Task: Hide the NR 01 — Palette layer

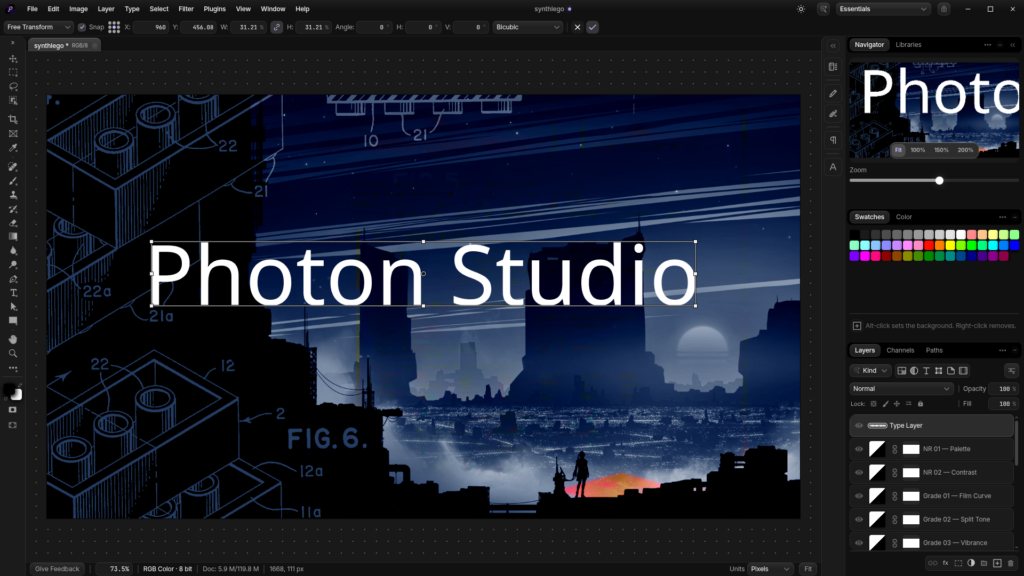Action: pos(859,449)
